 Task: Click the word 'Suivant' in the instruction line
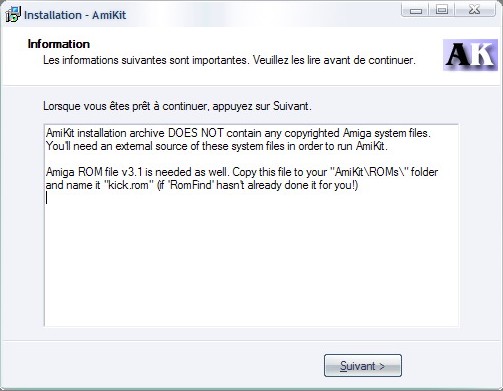point(291,106)
